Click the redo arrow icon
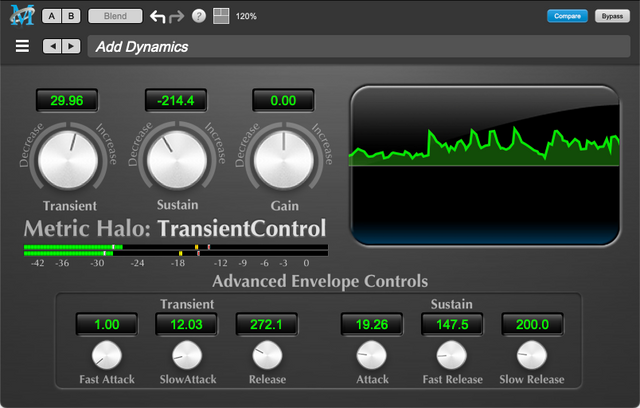Viewport: 640px width, 408px height. coord(176,17)
